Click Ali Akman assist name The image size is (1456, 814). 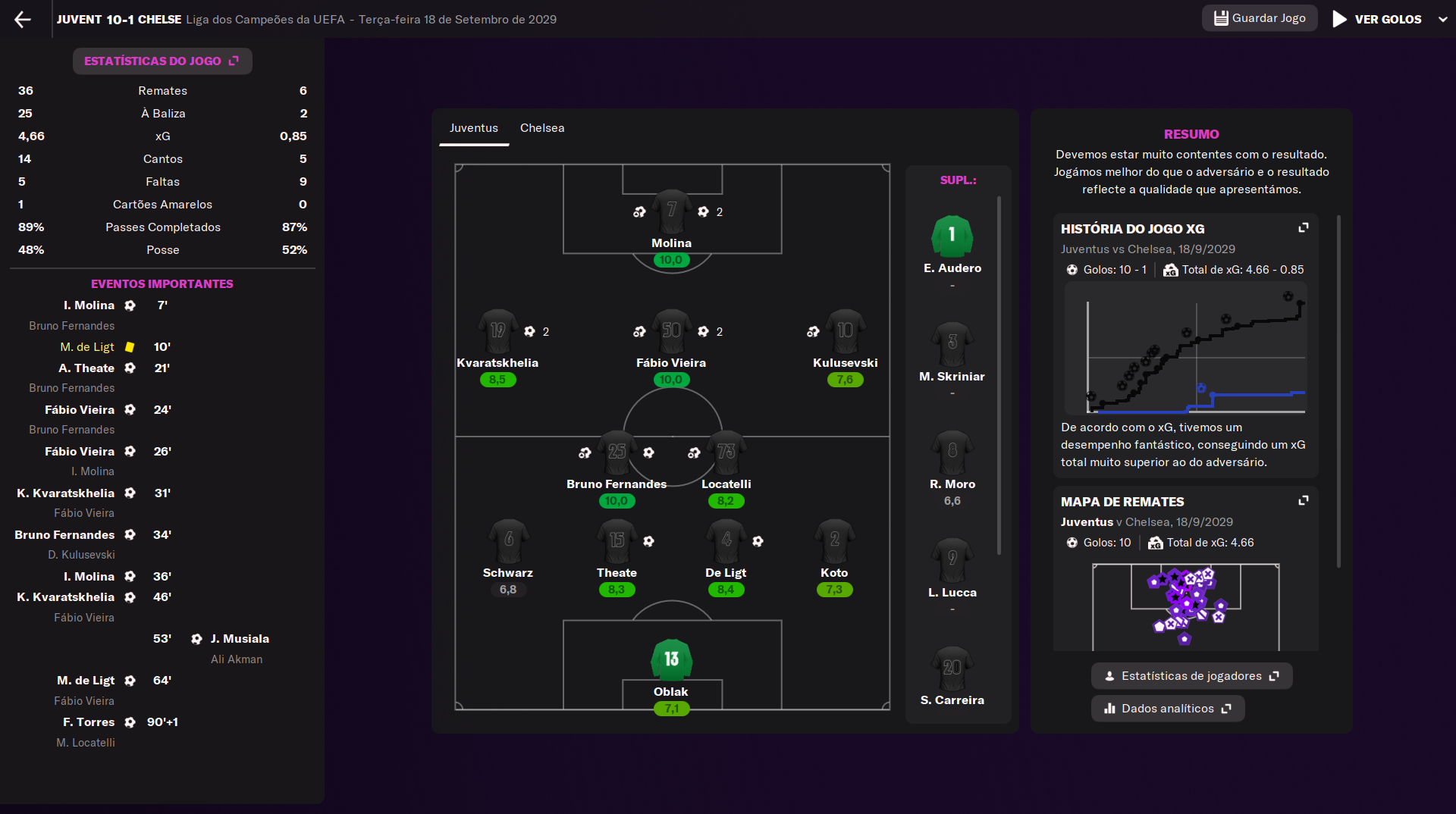coord(237,659)
